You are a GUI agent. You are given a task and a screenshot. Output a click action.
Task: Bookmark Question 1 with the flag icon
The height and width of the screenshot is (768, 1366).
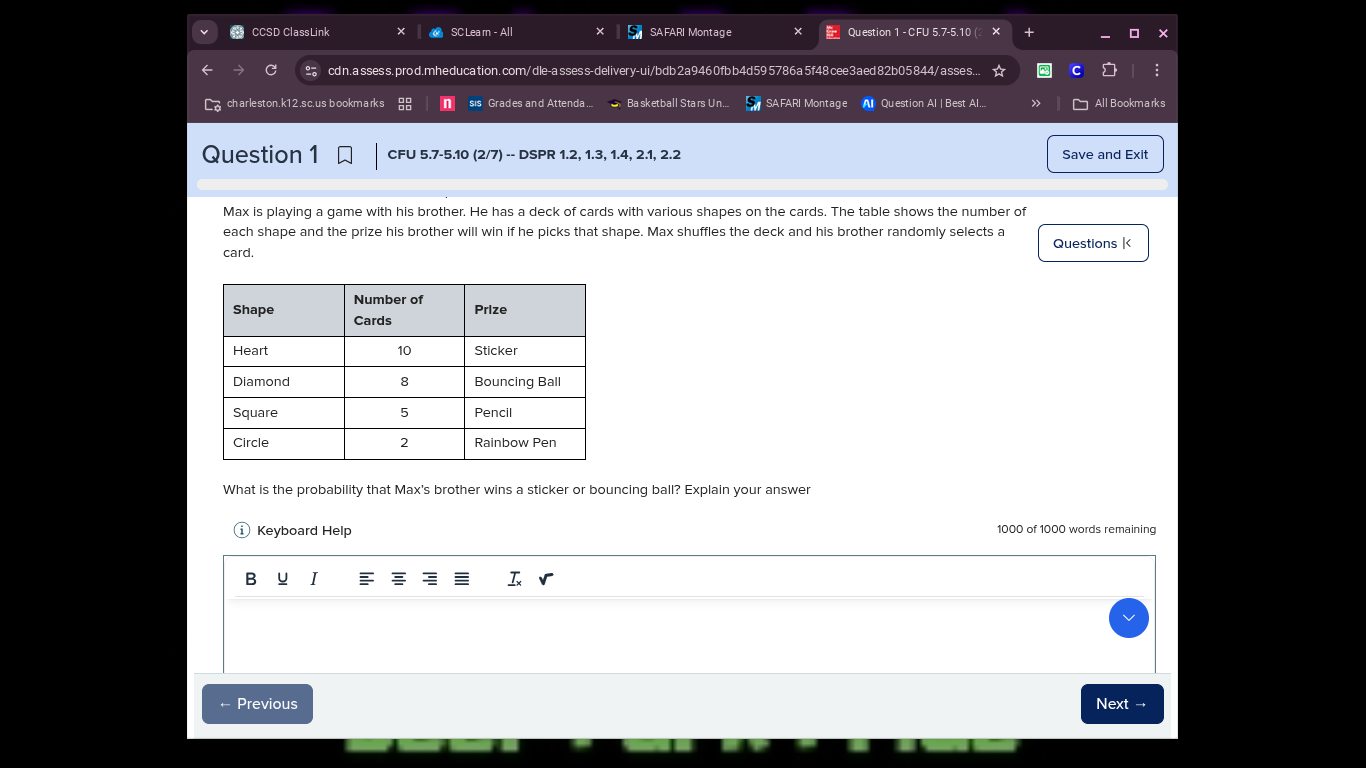(x=345, y=155)
